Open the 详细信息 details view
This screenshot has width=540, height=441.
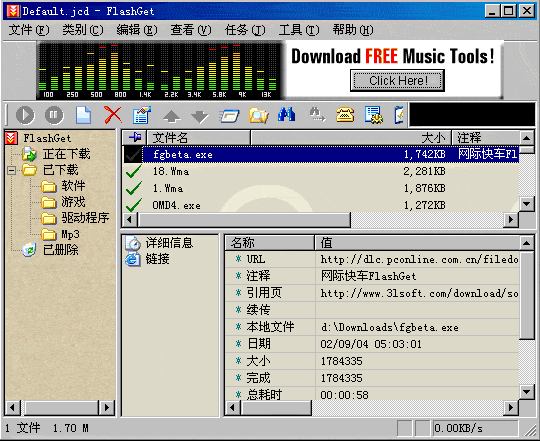[169, 243]
